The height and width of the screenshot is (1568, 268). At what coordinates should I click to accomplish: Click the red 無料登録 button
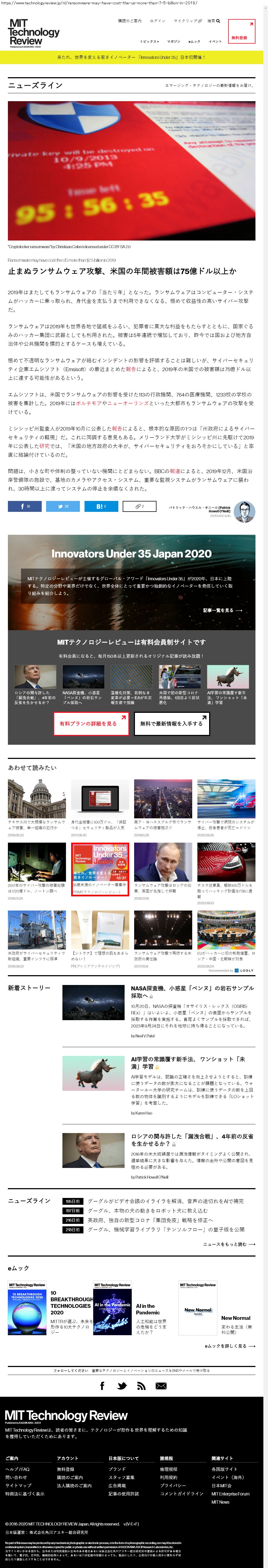(x=241, y=31)
